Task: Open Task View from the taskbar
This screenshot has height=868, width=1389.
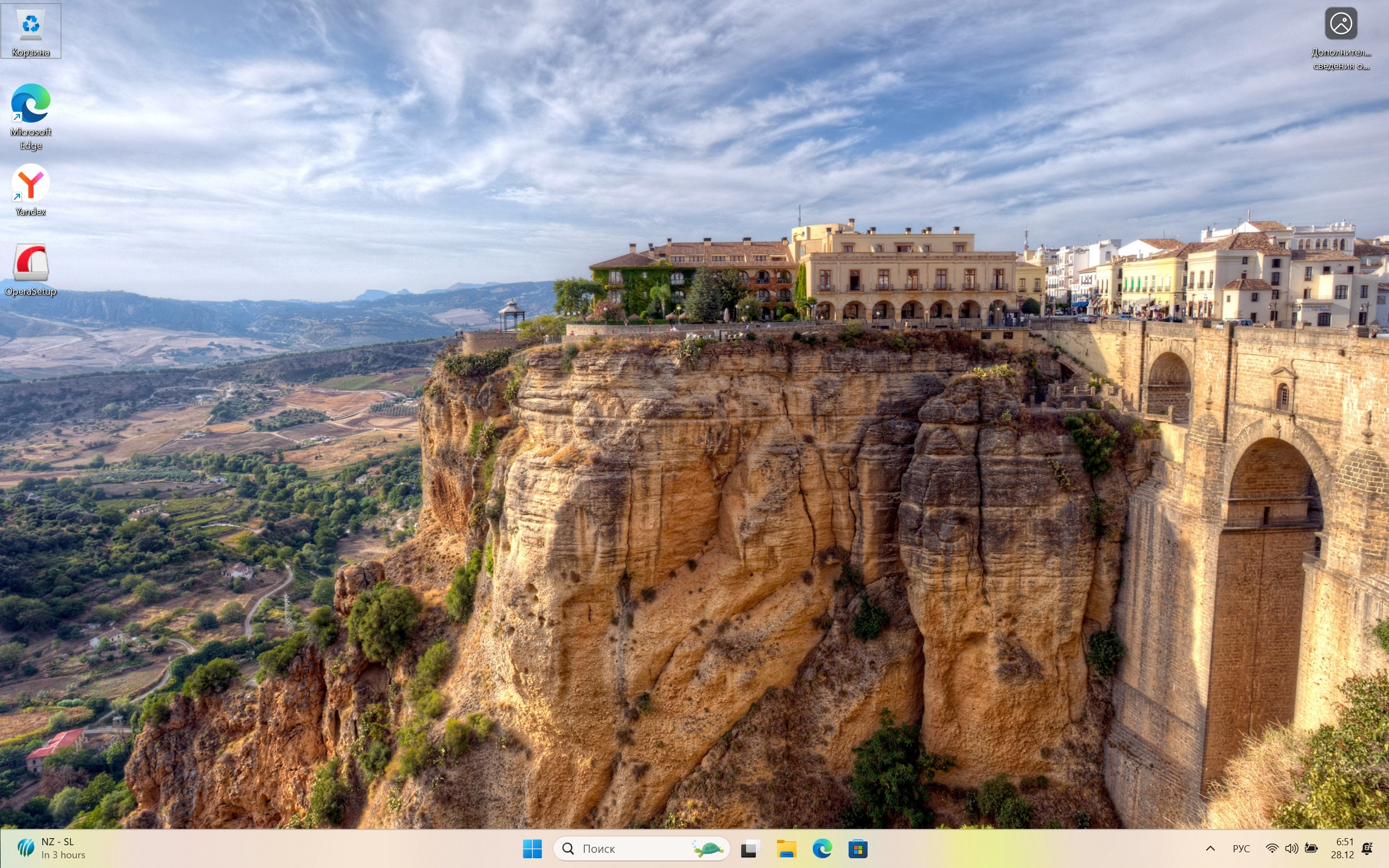Action: point(750,848)
